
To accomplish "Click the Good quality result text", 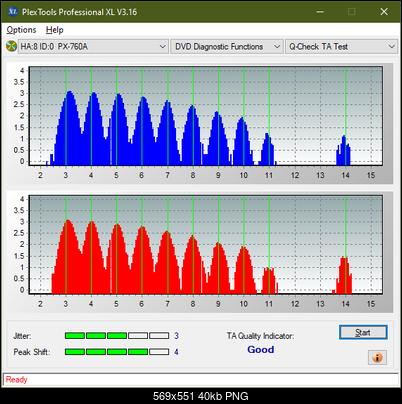I will tap(261, 349).
